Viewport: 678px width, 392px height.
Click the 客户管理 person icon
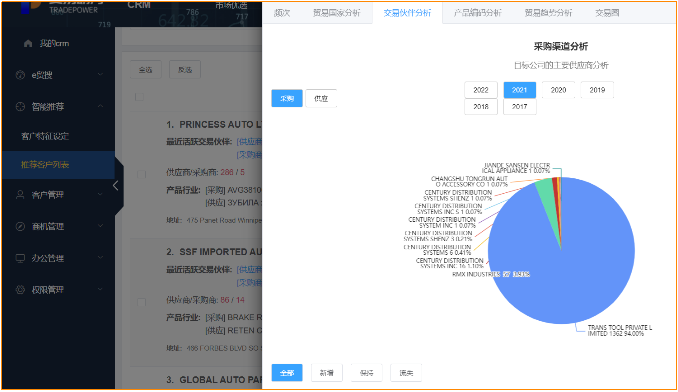[x=20, y=194]
